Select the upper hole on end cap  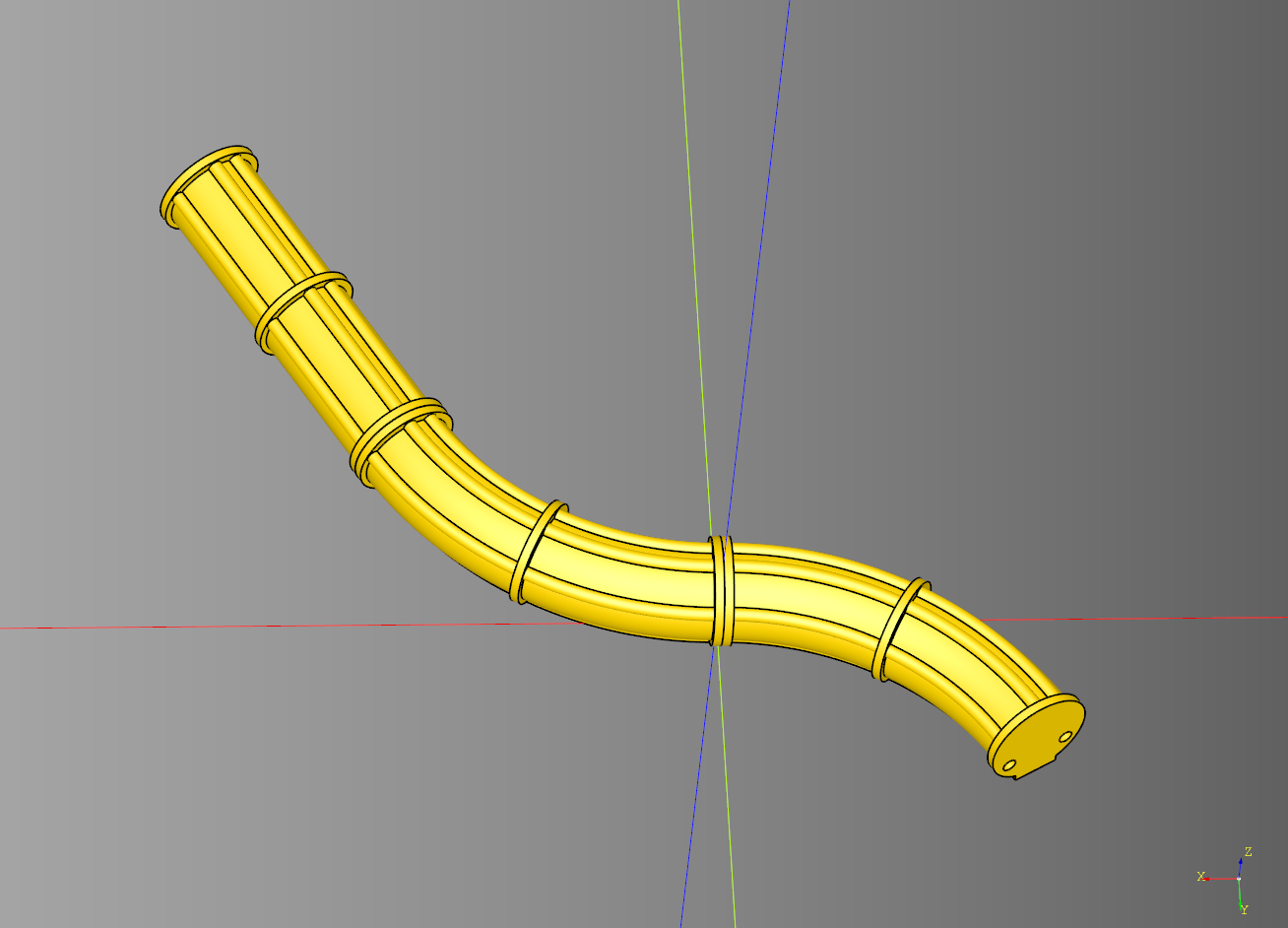1066,736
